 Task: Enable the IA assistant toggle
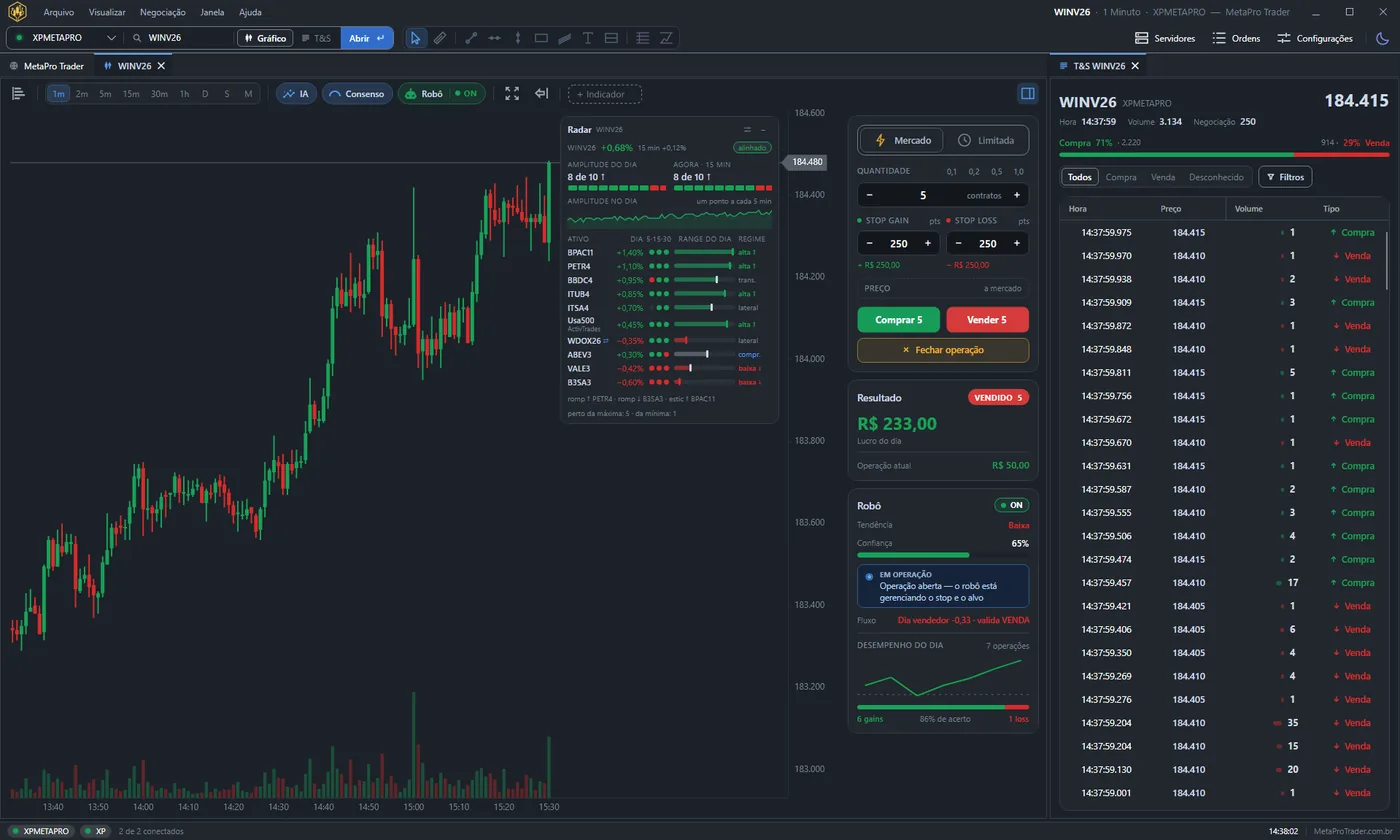296,93
